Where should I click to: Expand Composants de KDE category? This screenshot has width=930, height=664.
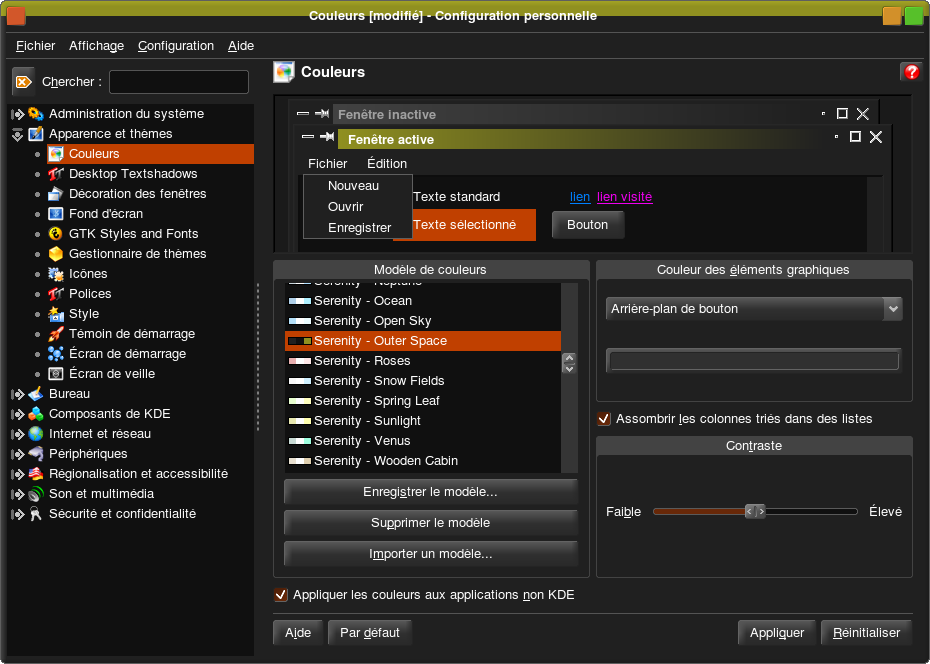(17, 414)
